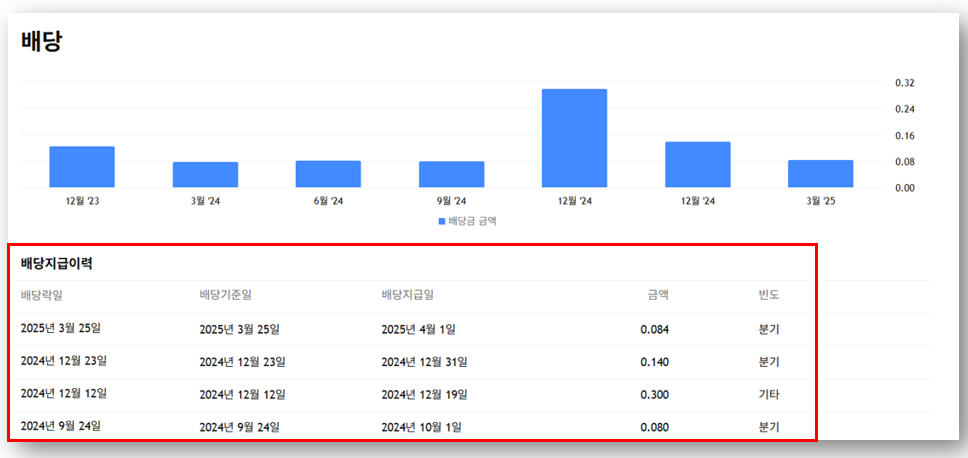
Task: Click 분기 in the 0.084 row
Action: click(769, 330)
